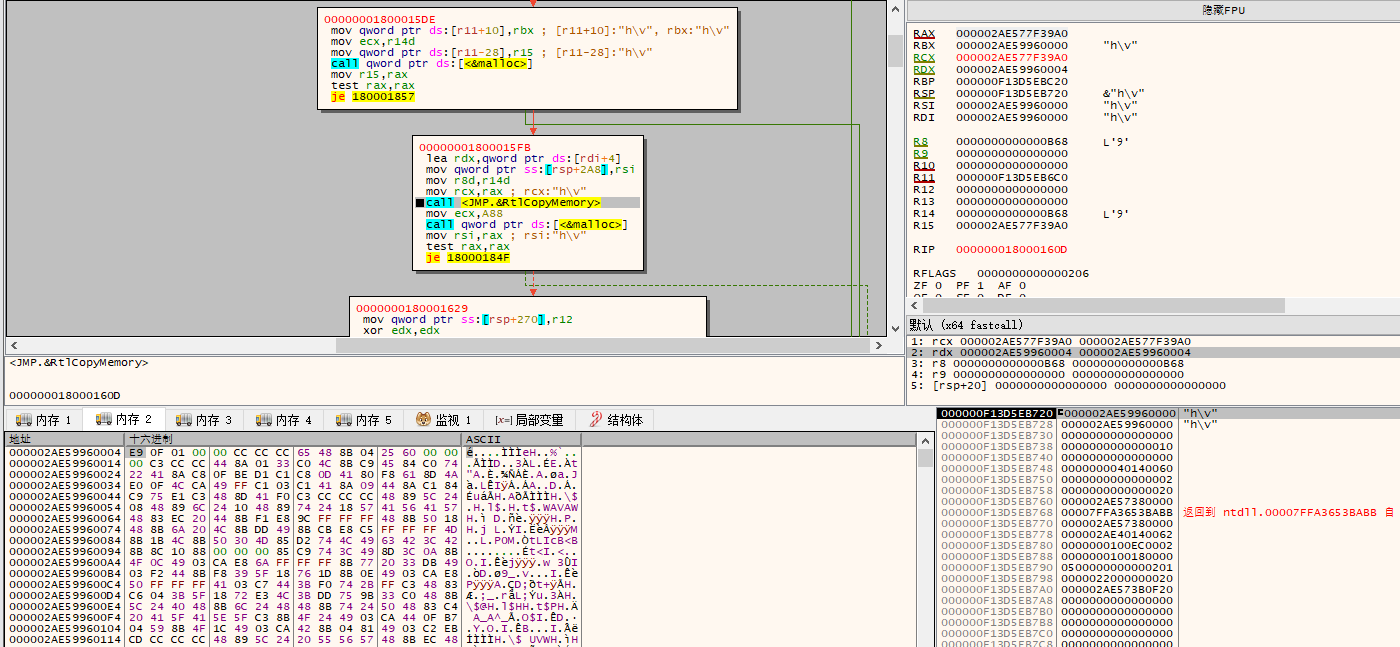1400x647 pixels.
Task: Select the 内存 2 dump tab
Action: tap(124, 420)
